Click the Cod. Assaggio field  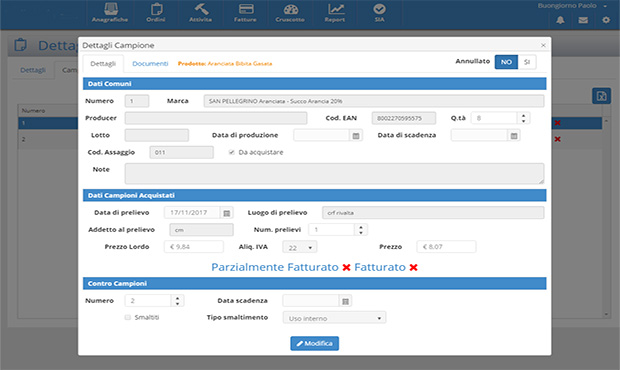[181, 152]
